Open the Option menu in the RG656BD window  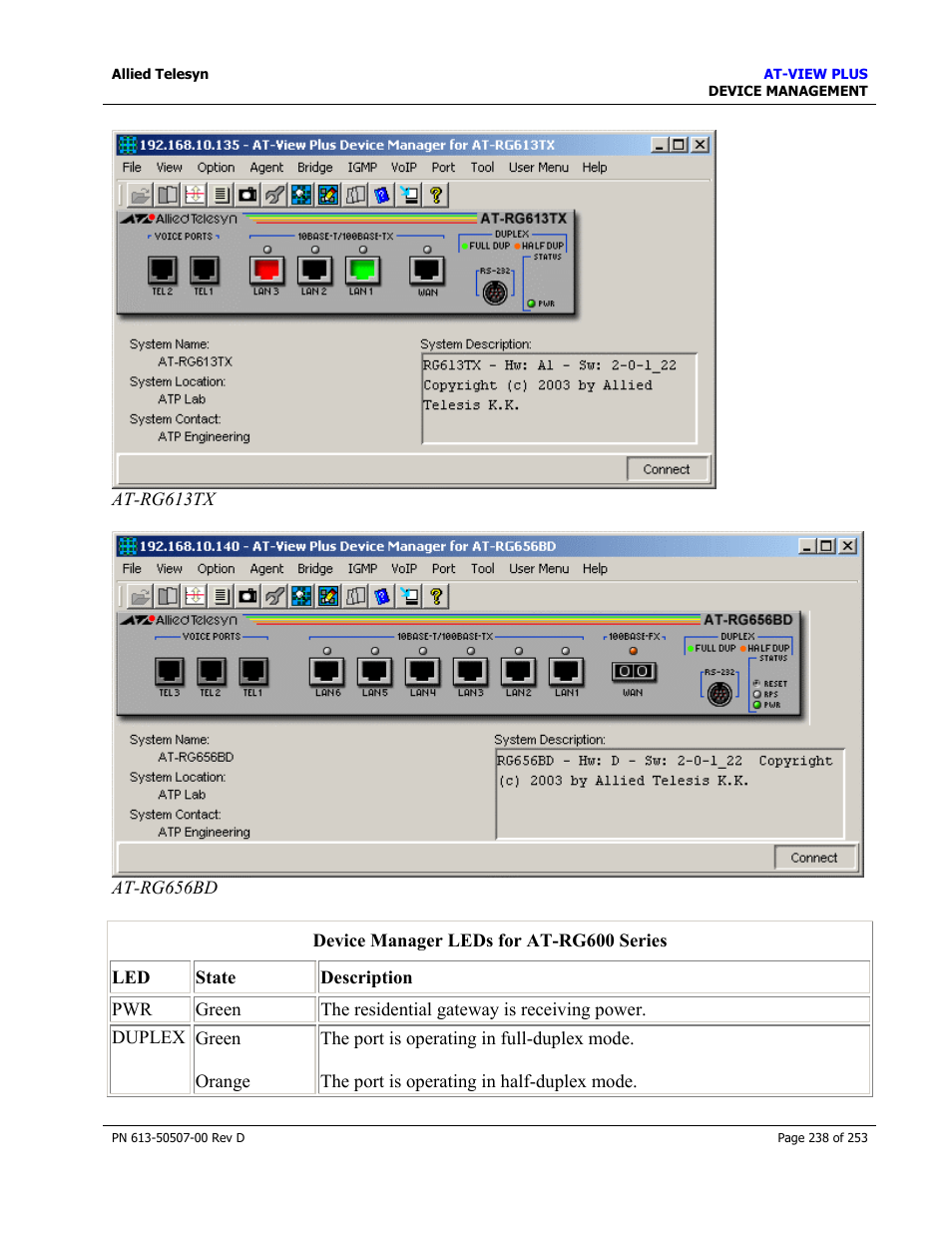point(217,569)
